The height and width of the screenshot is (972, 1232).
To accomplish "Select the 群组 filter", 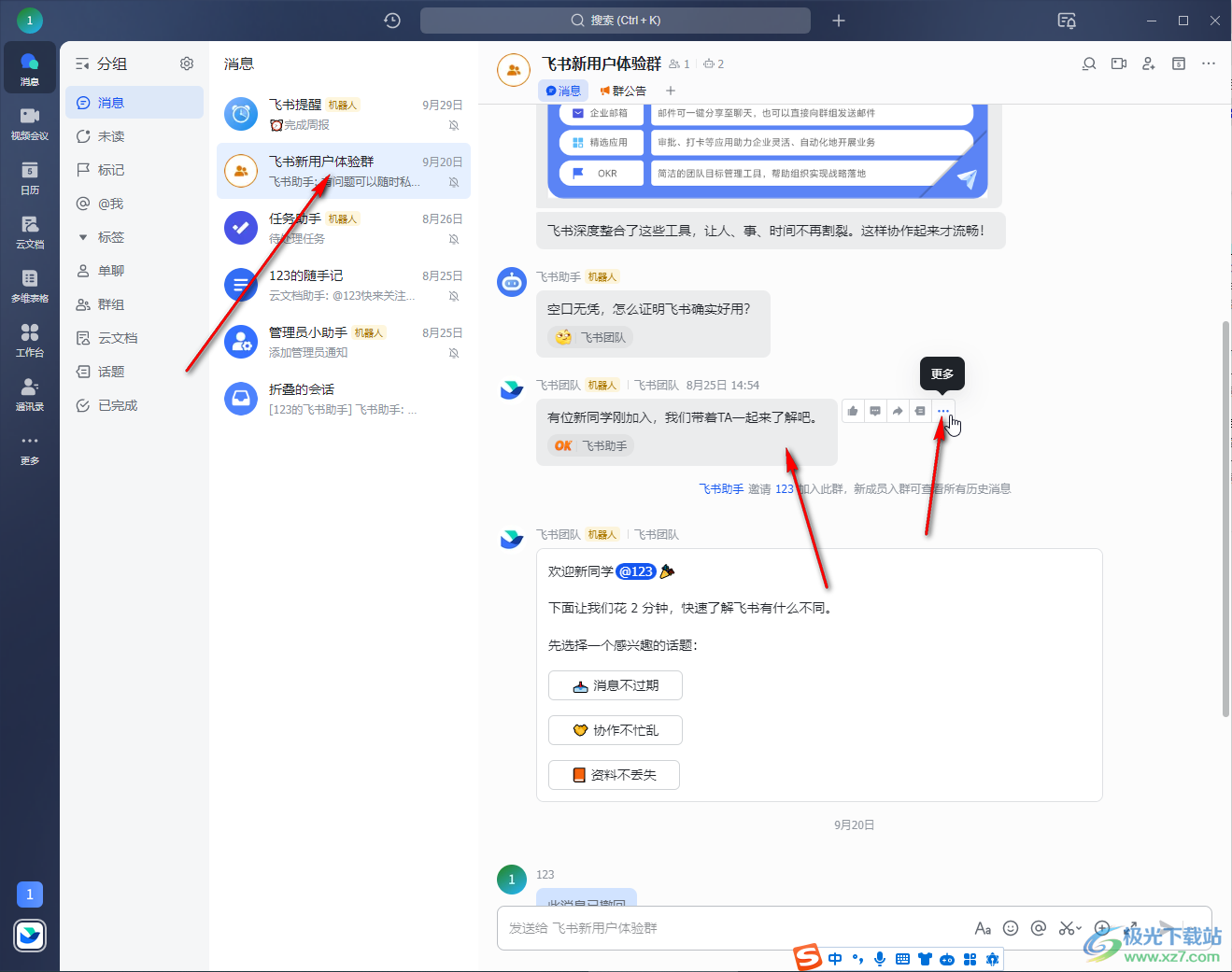I will pos(135,304).
